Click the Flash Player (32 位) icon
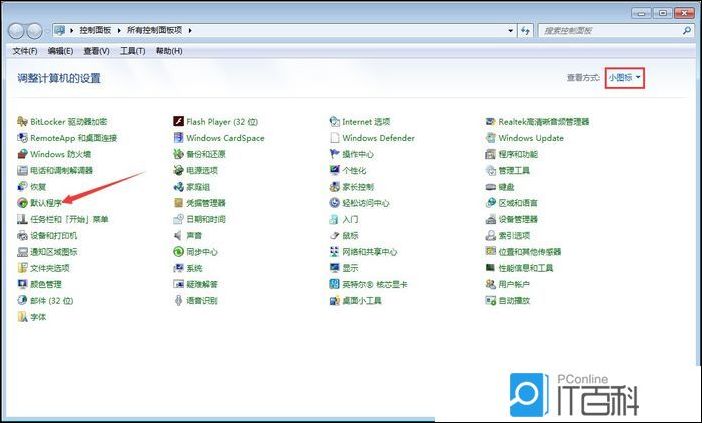This screenshot has height=423, width=702. coord(178,121)
